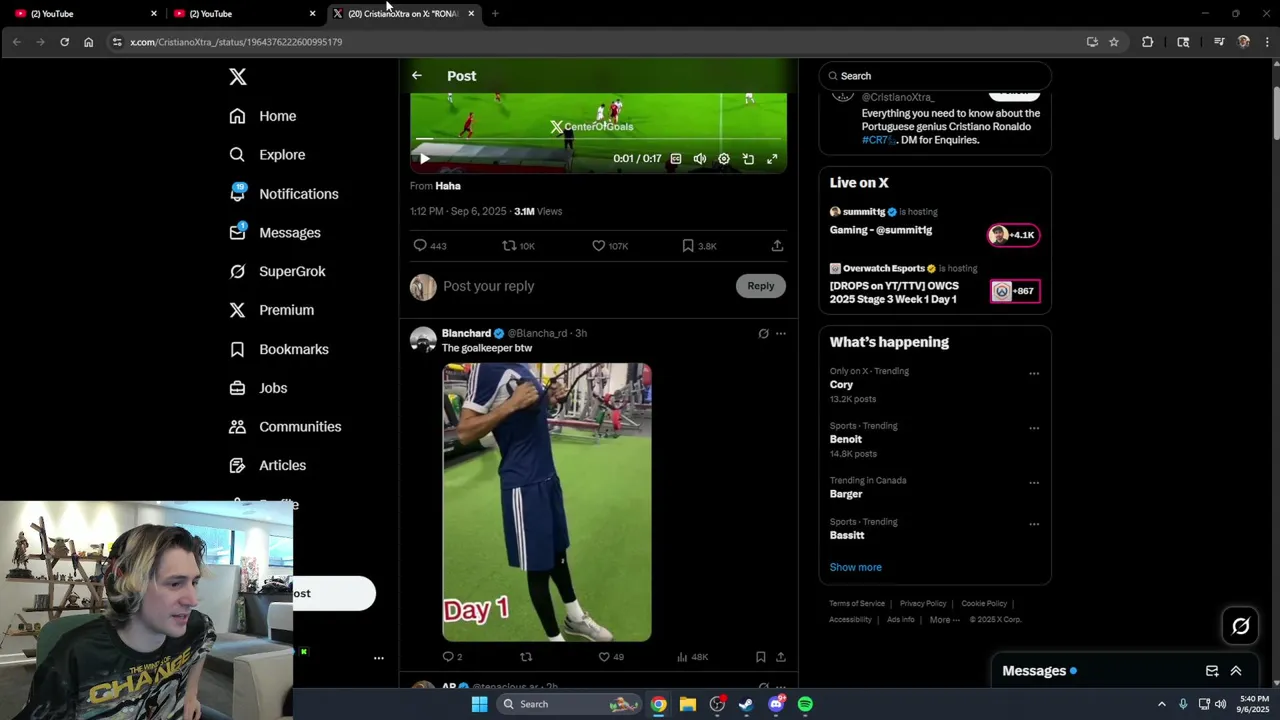Like the main post with 107K likes

pos(609,246)
